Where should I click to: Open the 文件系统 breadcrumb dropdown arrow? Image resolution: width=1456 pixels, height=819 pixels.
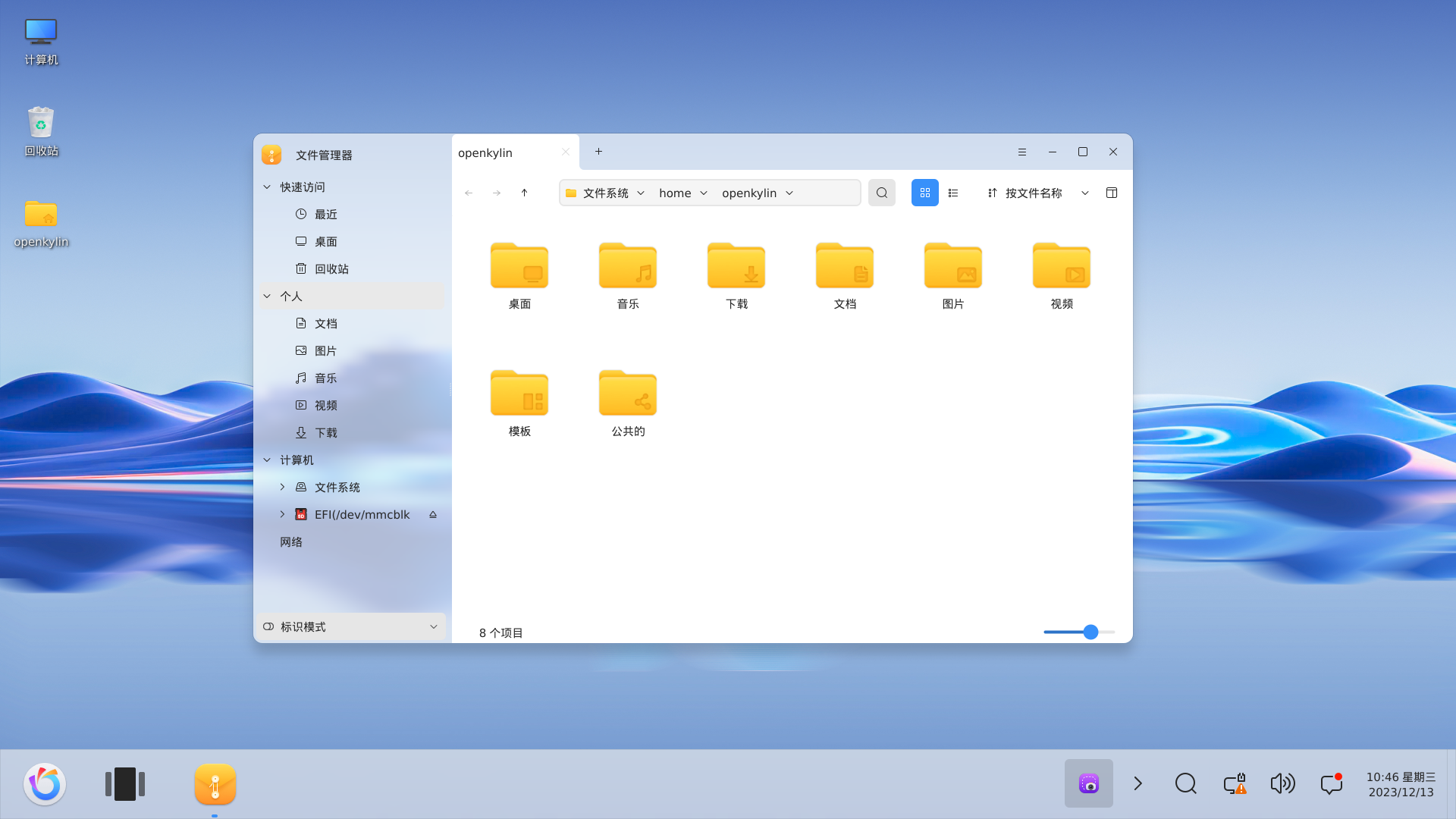click(x=641, y=193)
